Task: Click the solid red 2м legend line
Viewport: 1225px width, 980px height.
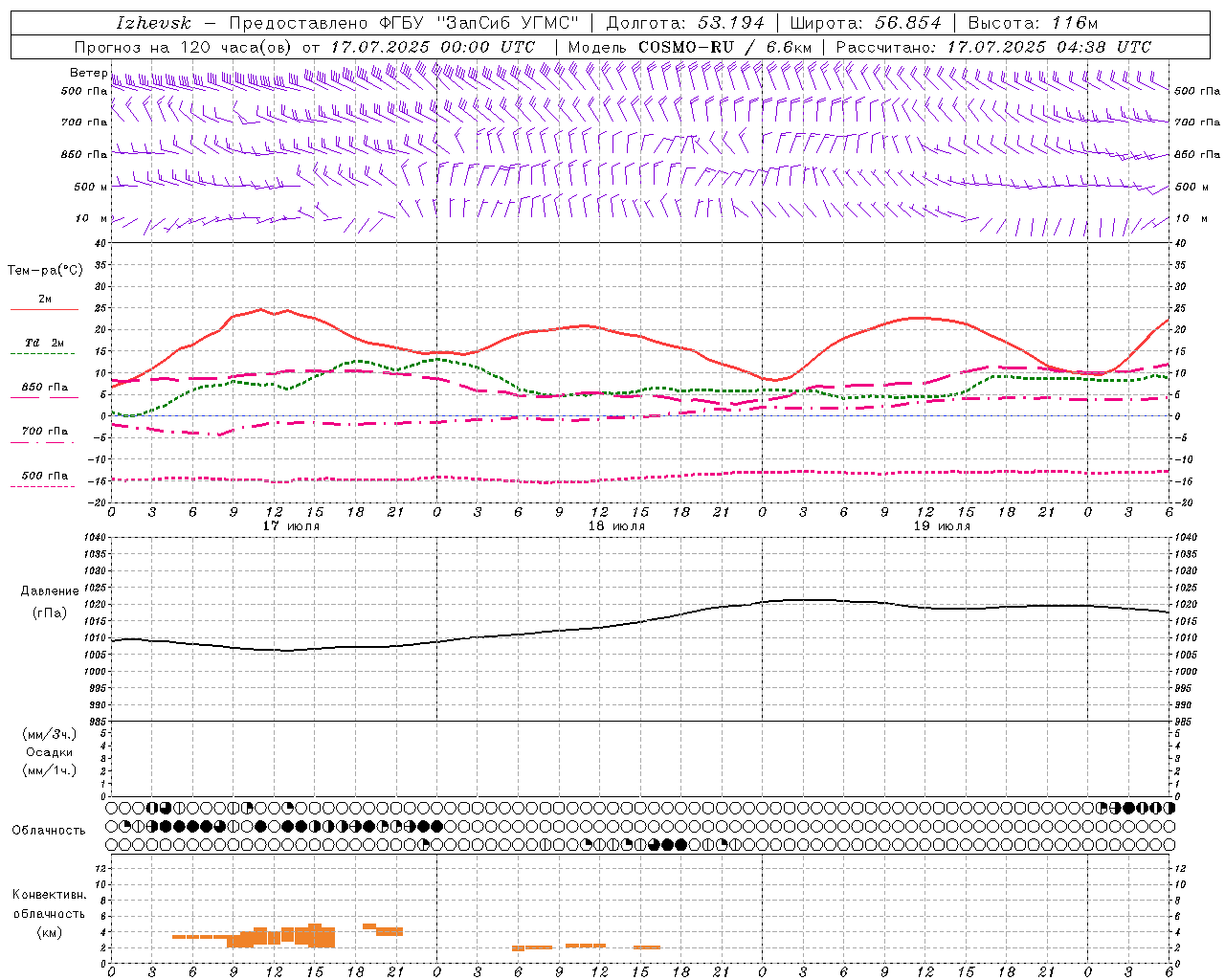Action: point(44,310)
